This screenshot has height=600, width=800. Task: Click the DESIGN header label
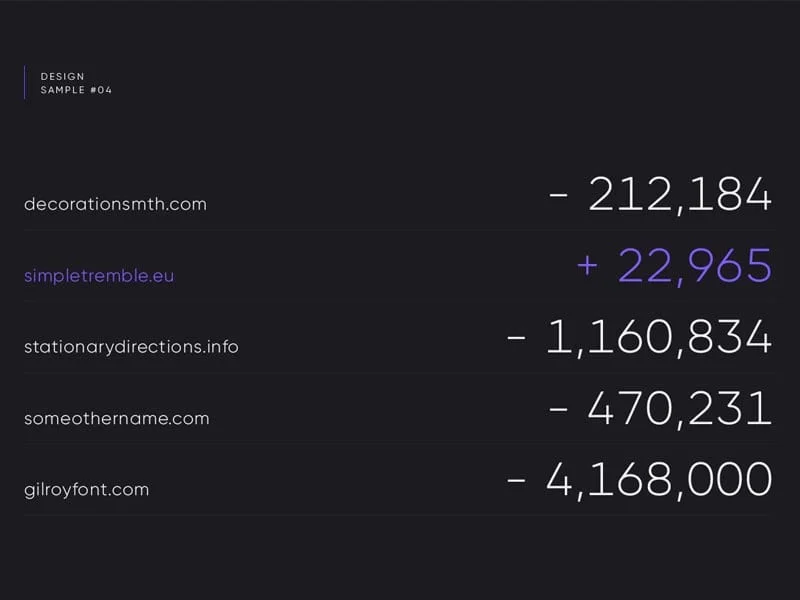62,76
